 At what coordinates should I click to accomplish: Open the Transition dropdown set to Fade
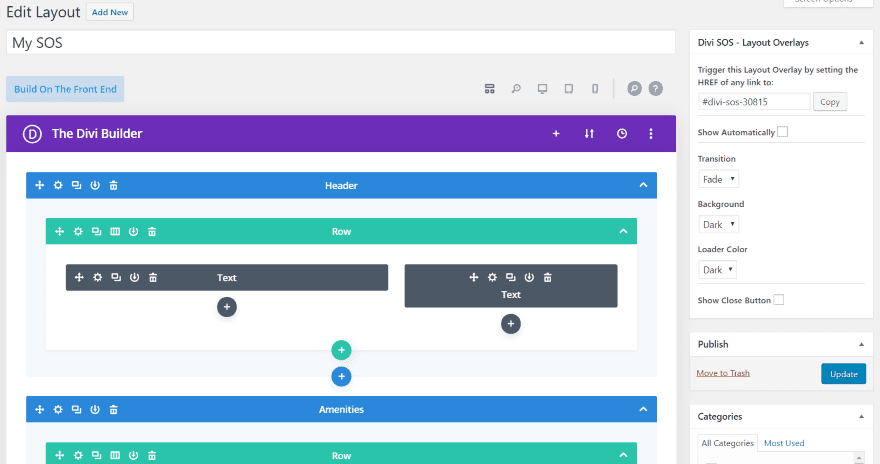coord(718,179)
